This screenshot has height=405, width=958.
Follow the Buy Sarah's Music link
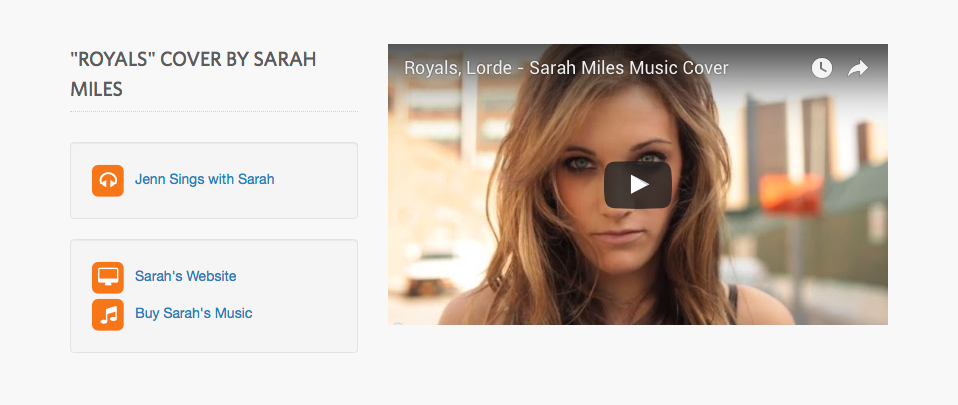tap(194, 313)
